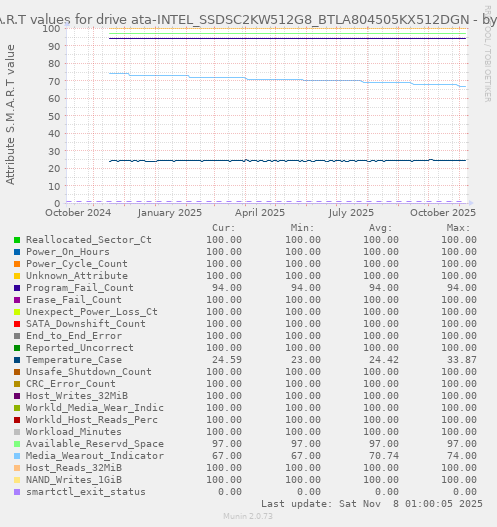
Task: Click the graph title with drive name
Action: (x=248, y=20)
